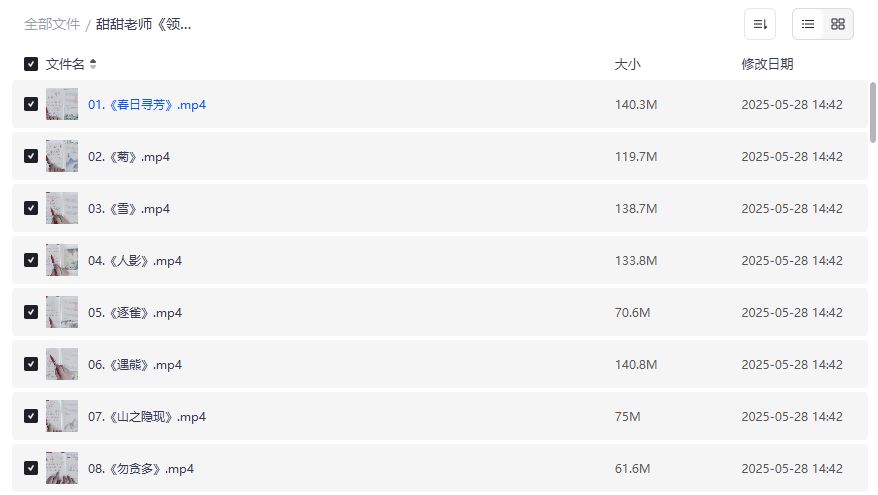Click the 修改日期 column header

point(767,64)
